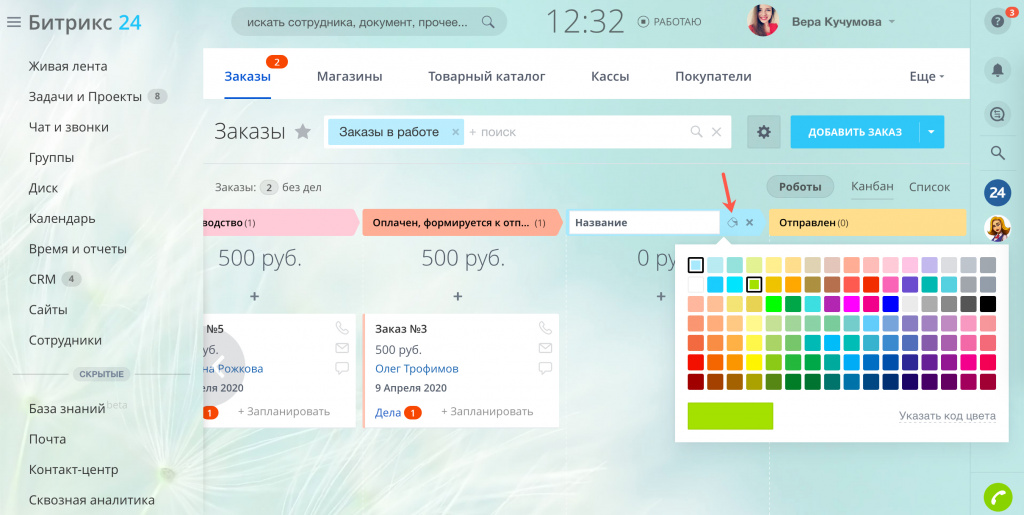Click без дел counter label
The width and height of the screenshot is (1024, 515).
coord(302,187)
